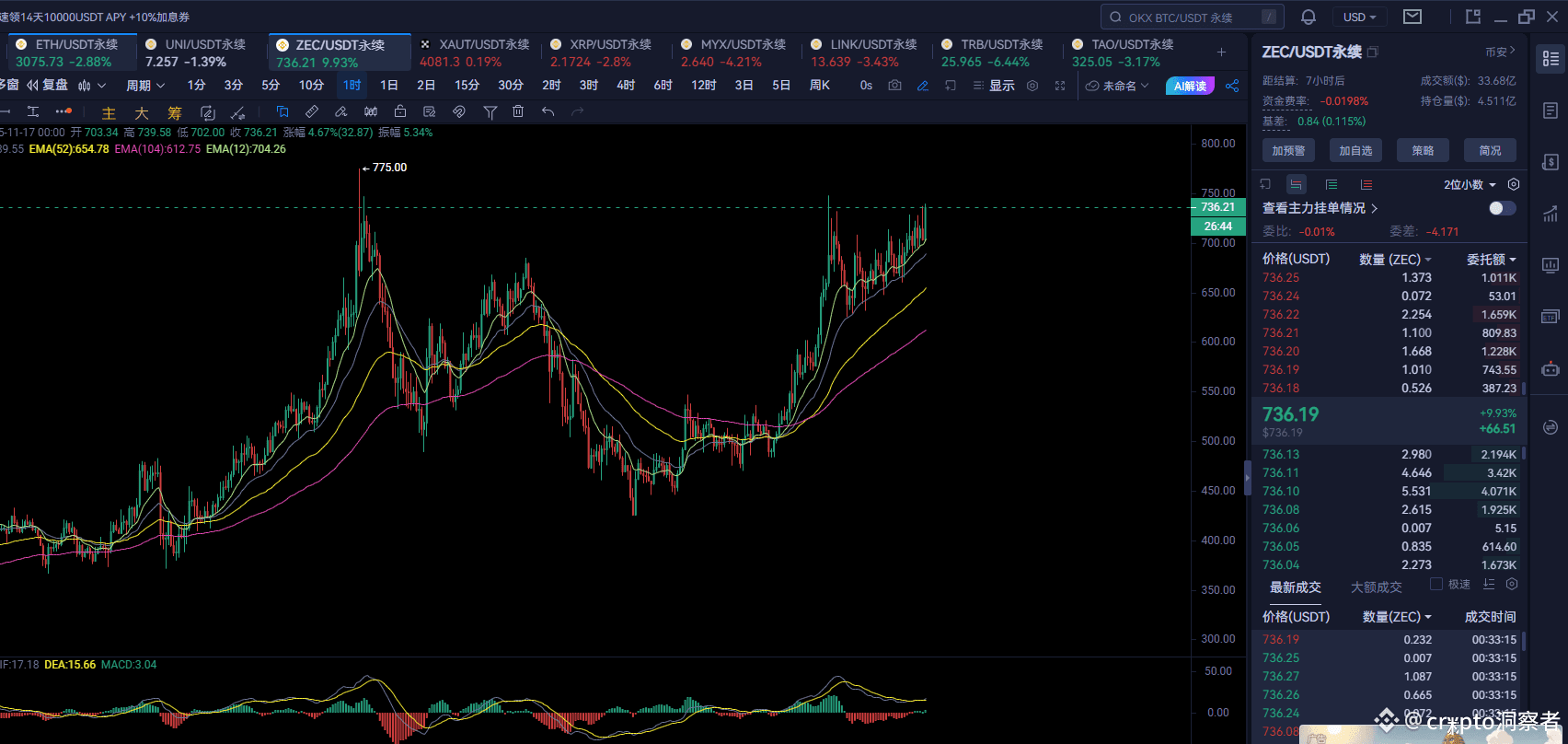The width and height of the screenshot is (1568, 744).
Task: Click the screenshot camera icon in chart toolbar
Action: click(894, 86)
